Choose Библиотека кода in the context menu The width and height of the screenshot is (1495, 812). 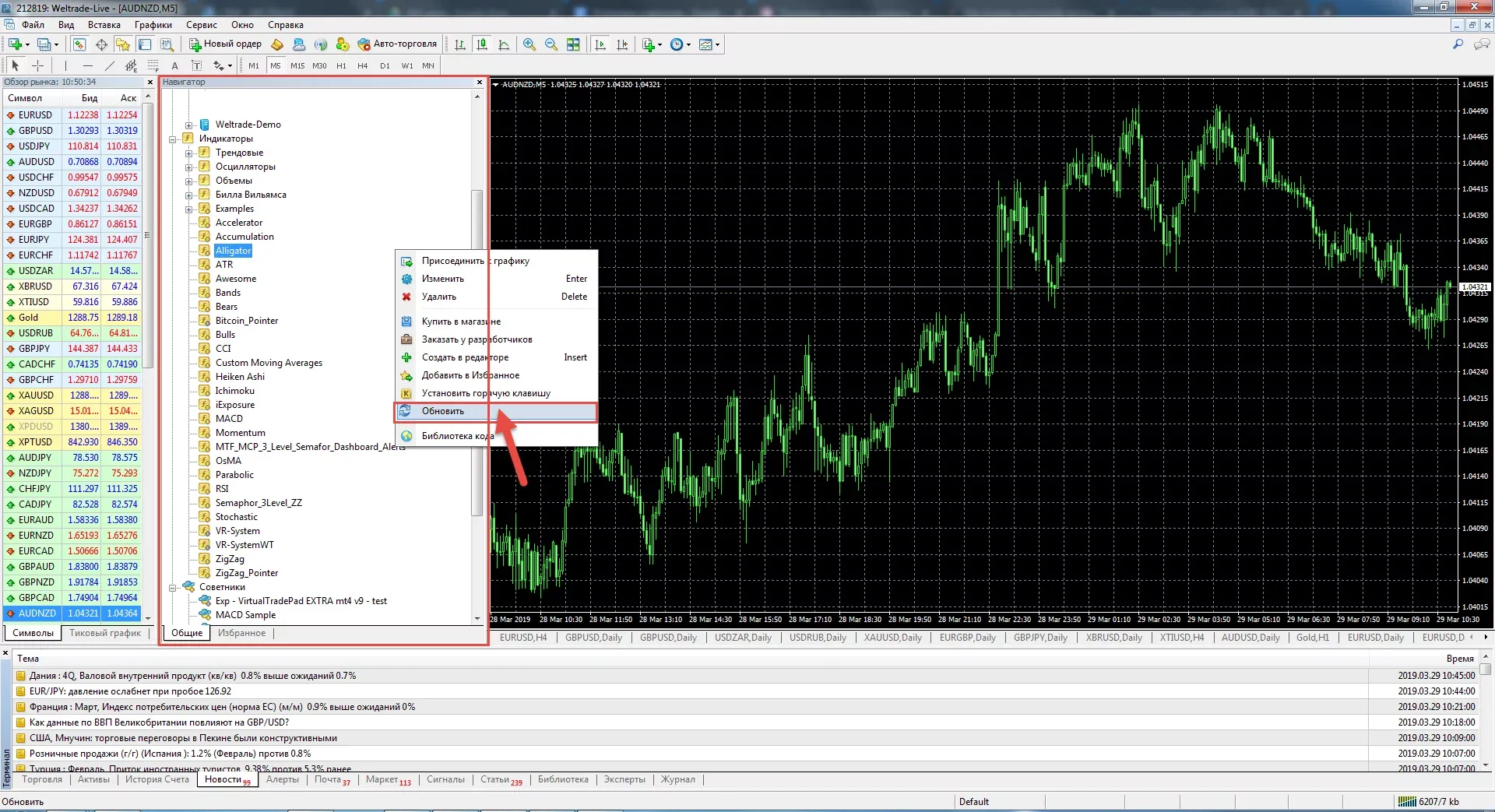tap(496, 436)
